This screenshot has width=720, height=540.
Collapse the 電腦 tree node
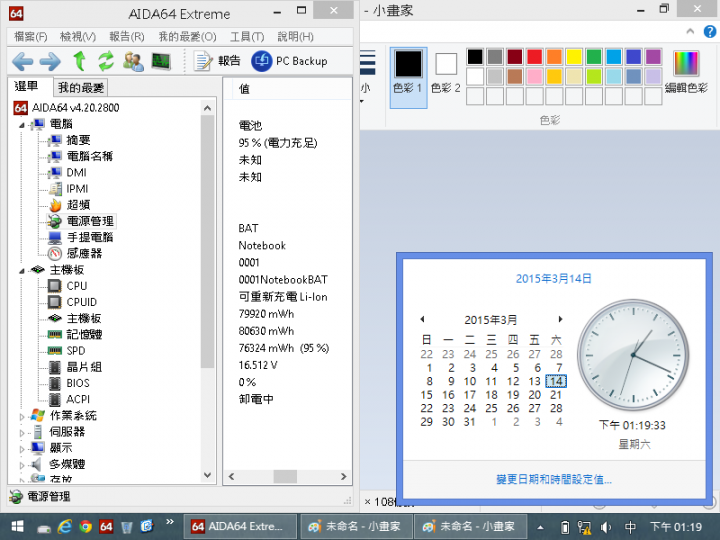click(x=22, y=124)
